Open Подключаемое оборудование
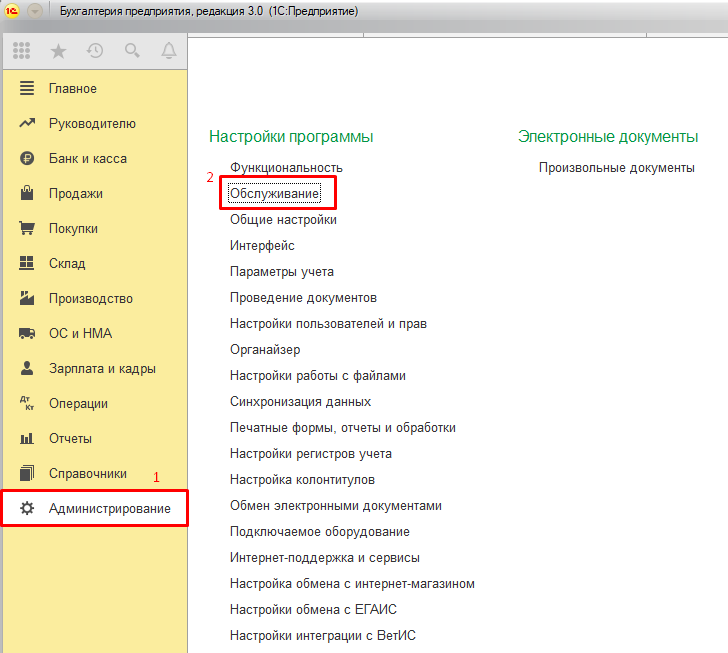 tap(319, 531)
